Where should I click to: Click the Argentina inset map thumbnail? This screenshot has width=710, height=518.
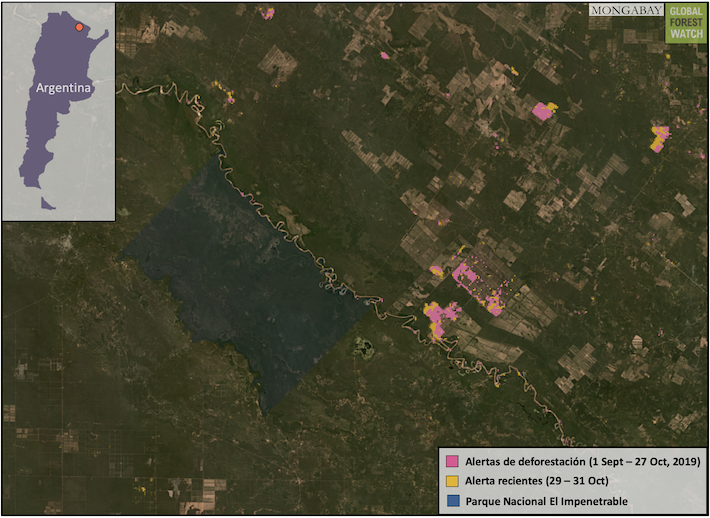point(59,112)
